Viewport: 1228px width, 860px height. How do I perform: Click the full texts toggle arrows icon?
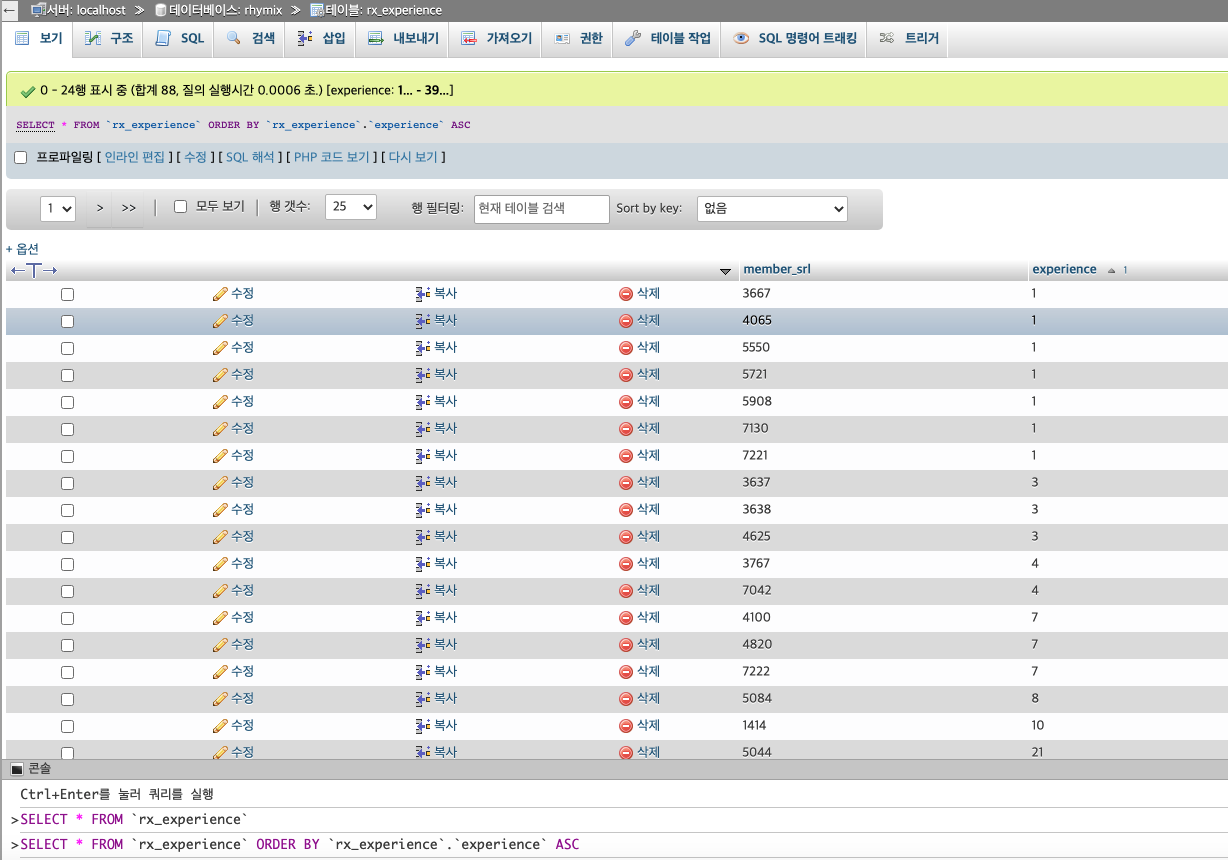tap(34, 271)
